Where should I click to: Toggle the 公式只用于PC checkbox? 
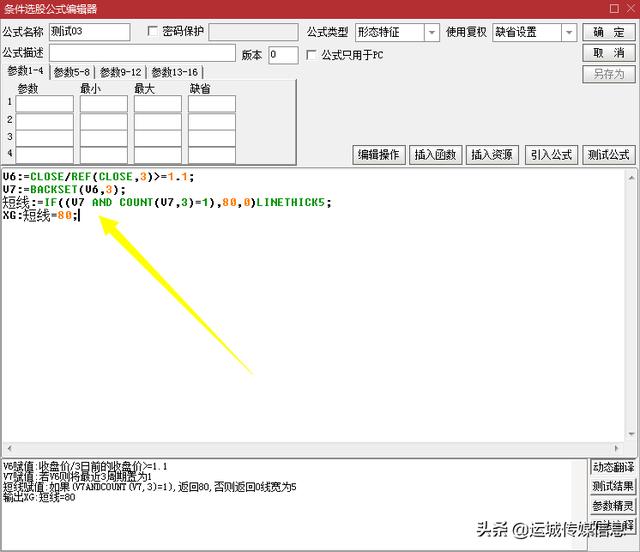point(311,54)
